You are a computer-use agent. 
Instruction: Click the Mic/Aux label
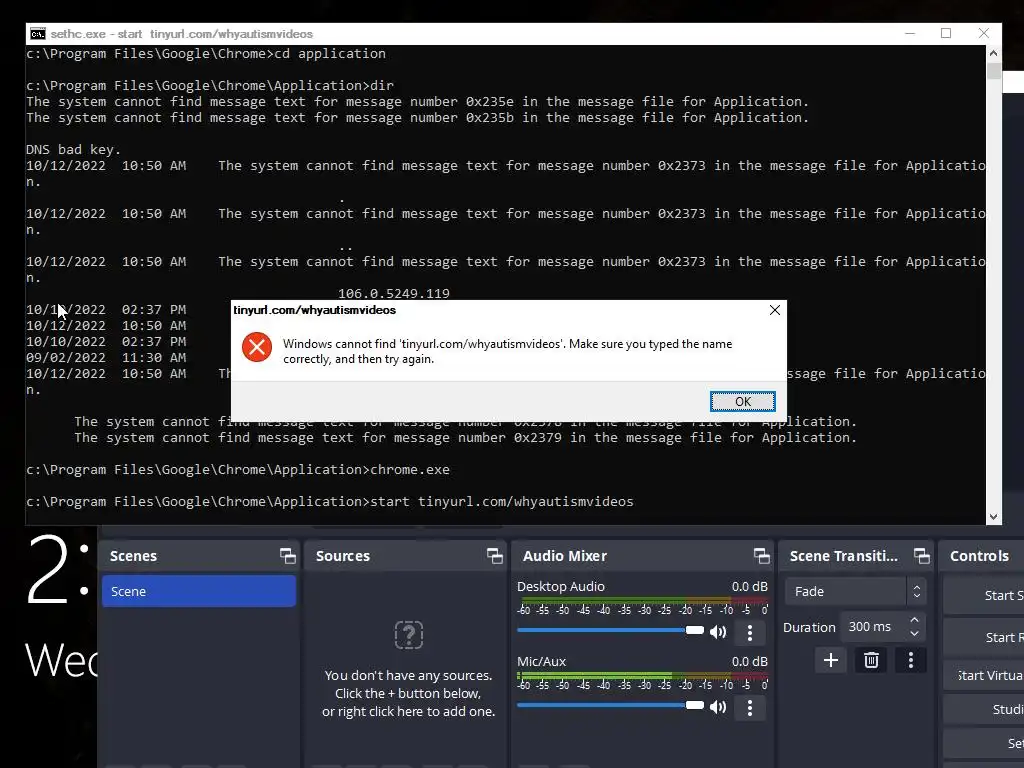541,662
